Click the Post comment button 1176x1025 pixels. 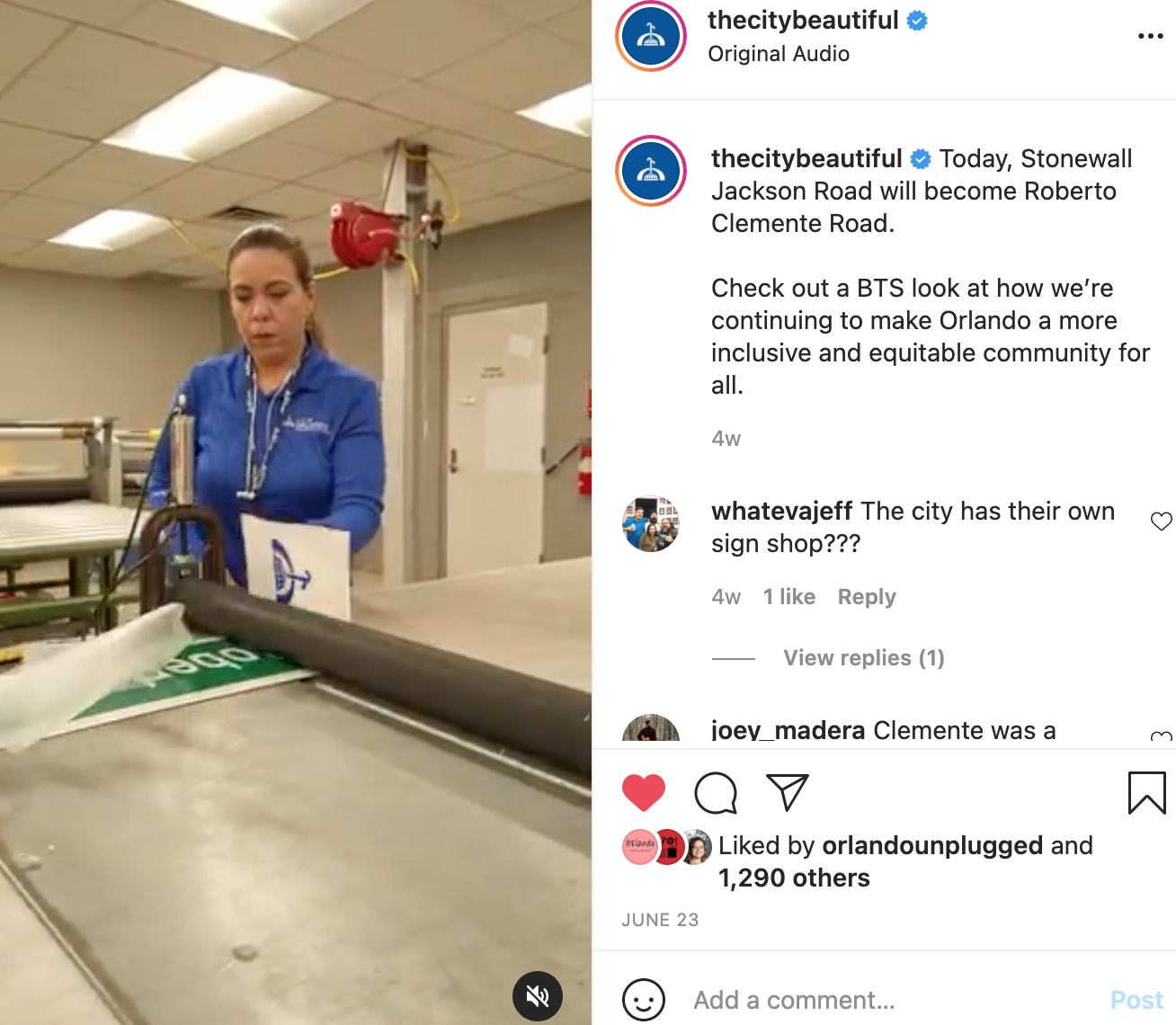(1136, 1000)
